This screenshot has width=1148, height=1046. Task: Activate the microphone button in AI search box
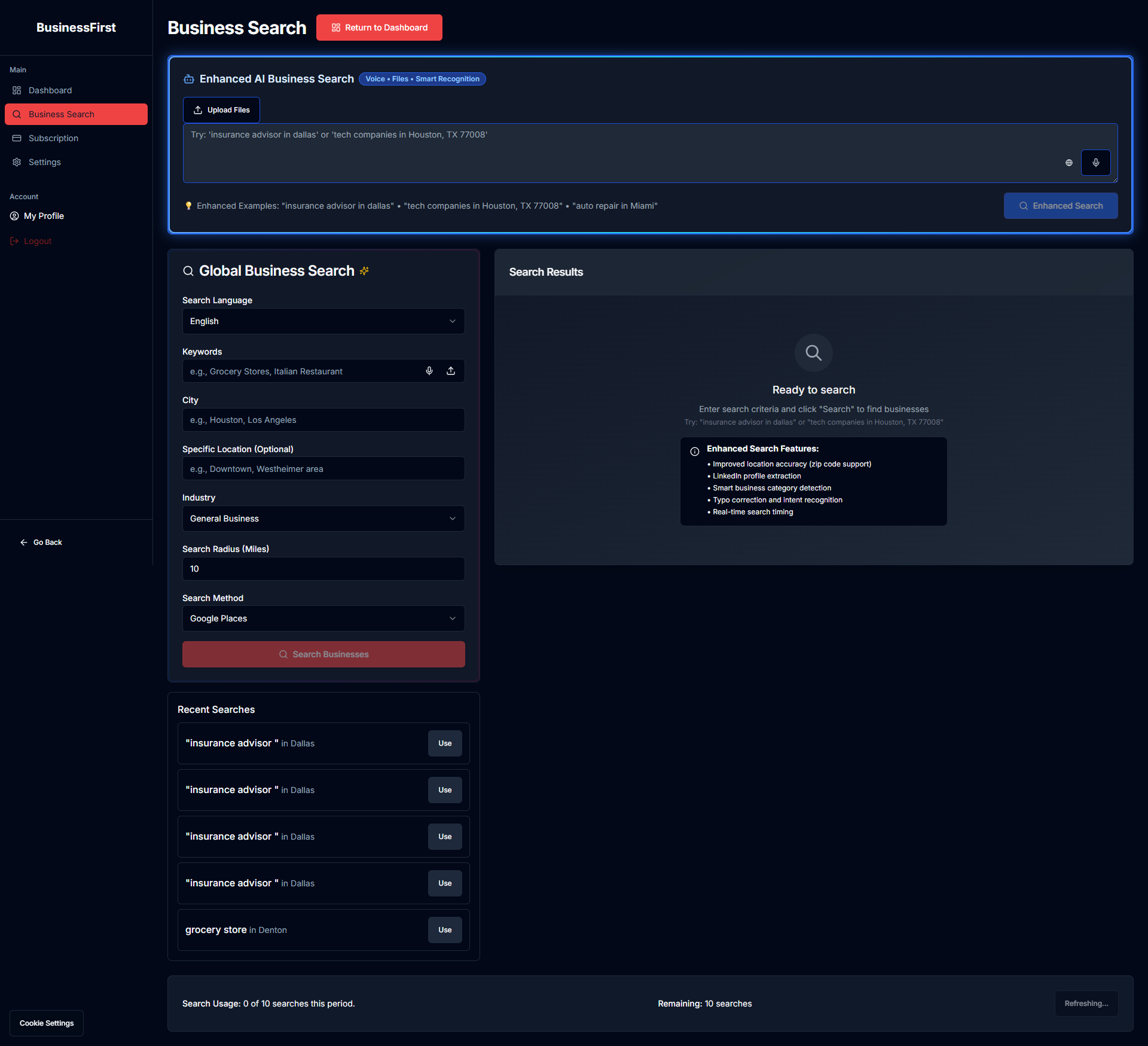coord(1096,163)
